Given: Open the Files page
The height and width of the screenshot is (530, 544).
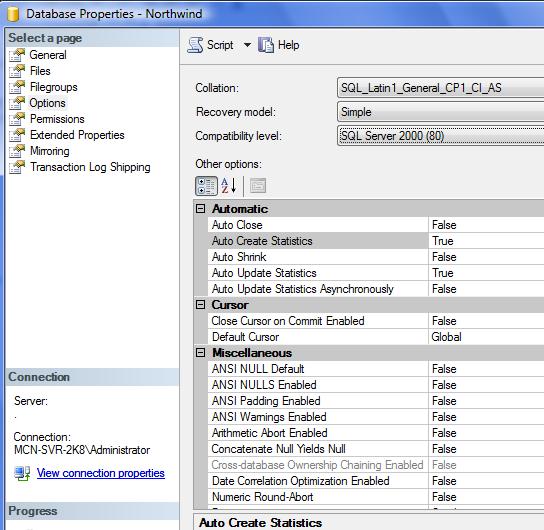Looking at the screenshot, I should pyautogui.click(x=40, y=71).
